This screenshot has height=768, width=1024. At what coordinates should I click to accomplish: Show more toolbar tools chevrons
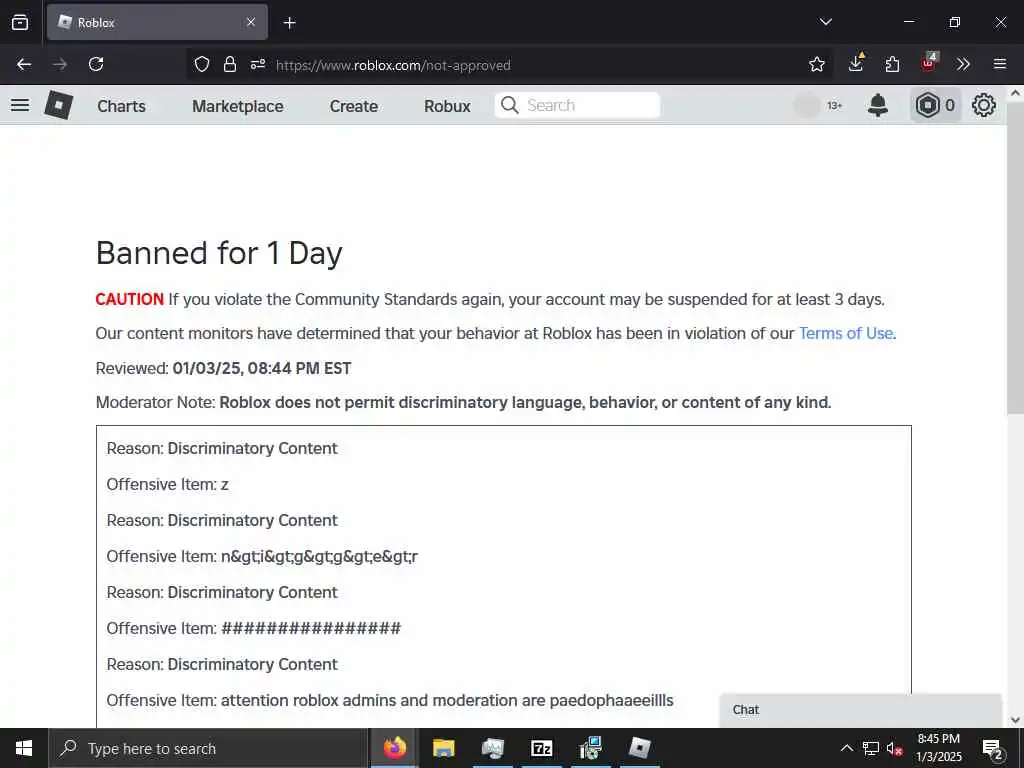(963, 64)
